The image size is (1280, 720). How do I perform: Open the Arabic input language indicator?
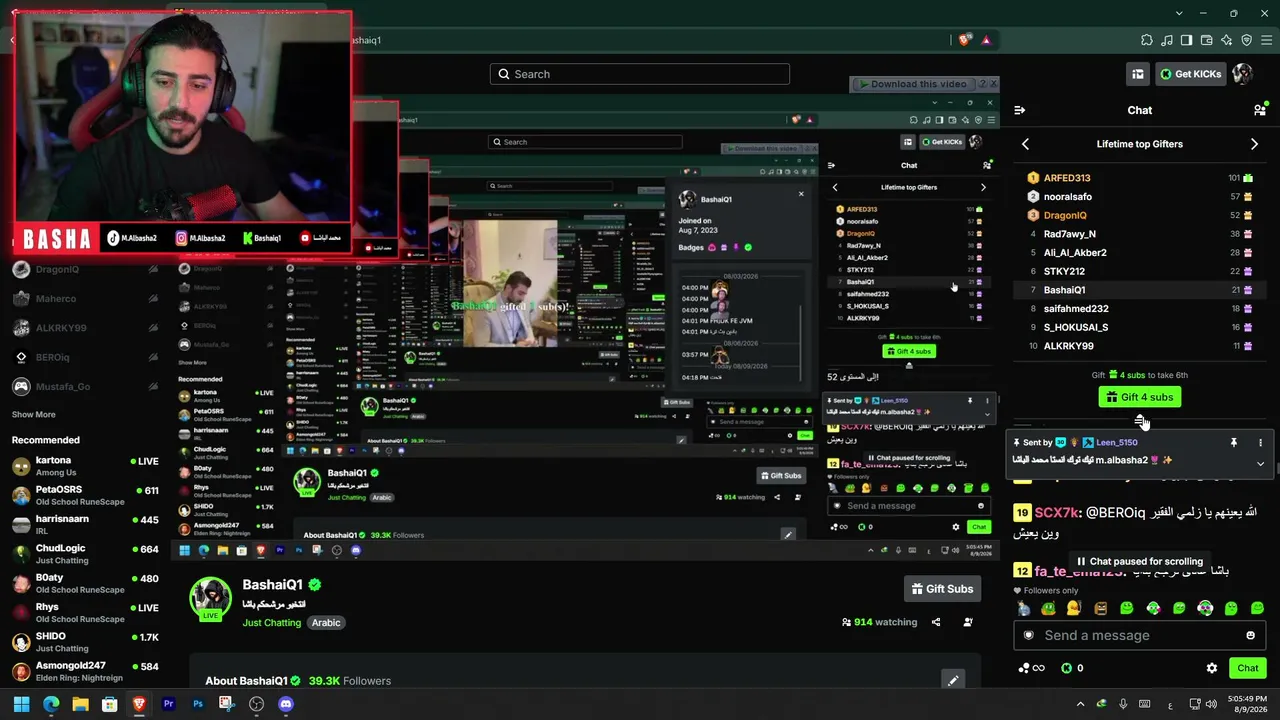click(x=1170, y=704)
